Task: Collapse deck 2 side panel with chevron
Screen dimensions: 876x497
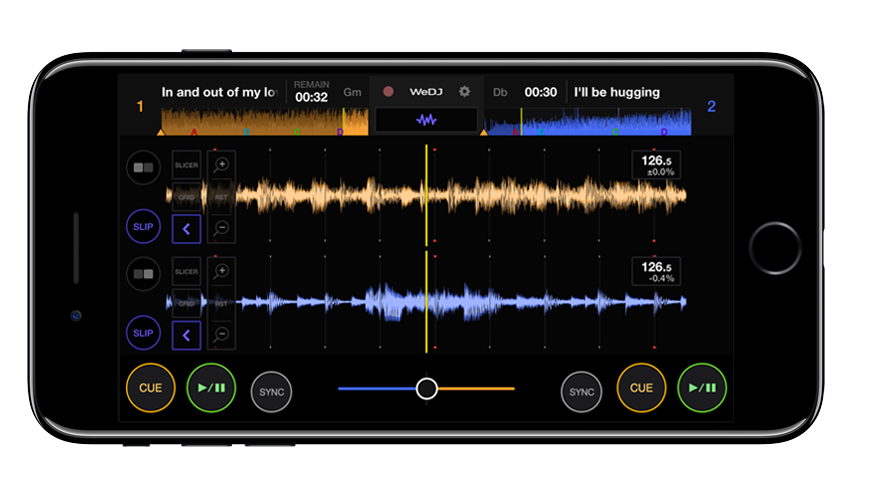Action: (186, 333)
